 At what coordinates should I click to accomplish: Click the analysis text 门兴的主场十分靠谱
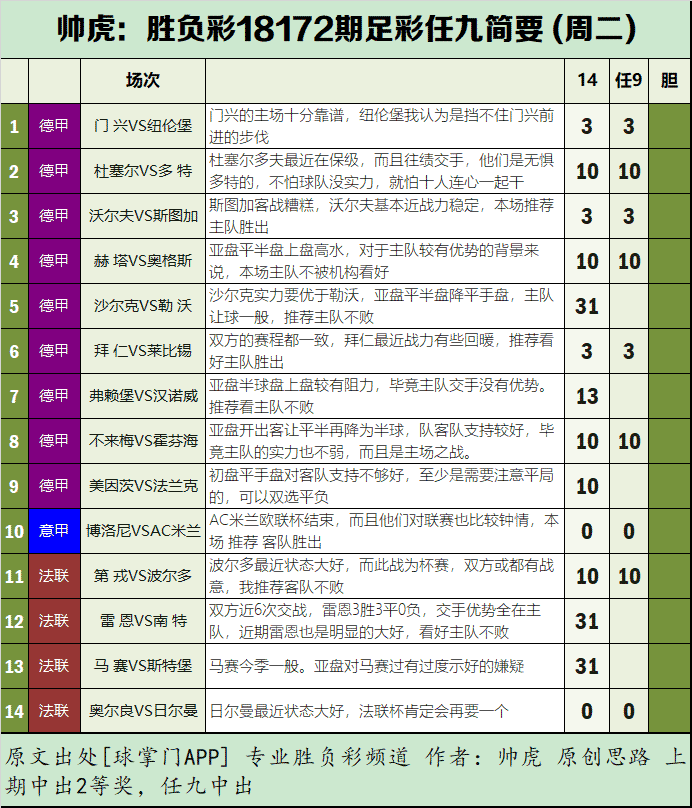tap(276, 115)
